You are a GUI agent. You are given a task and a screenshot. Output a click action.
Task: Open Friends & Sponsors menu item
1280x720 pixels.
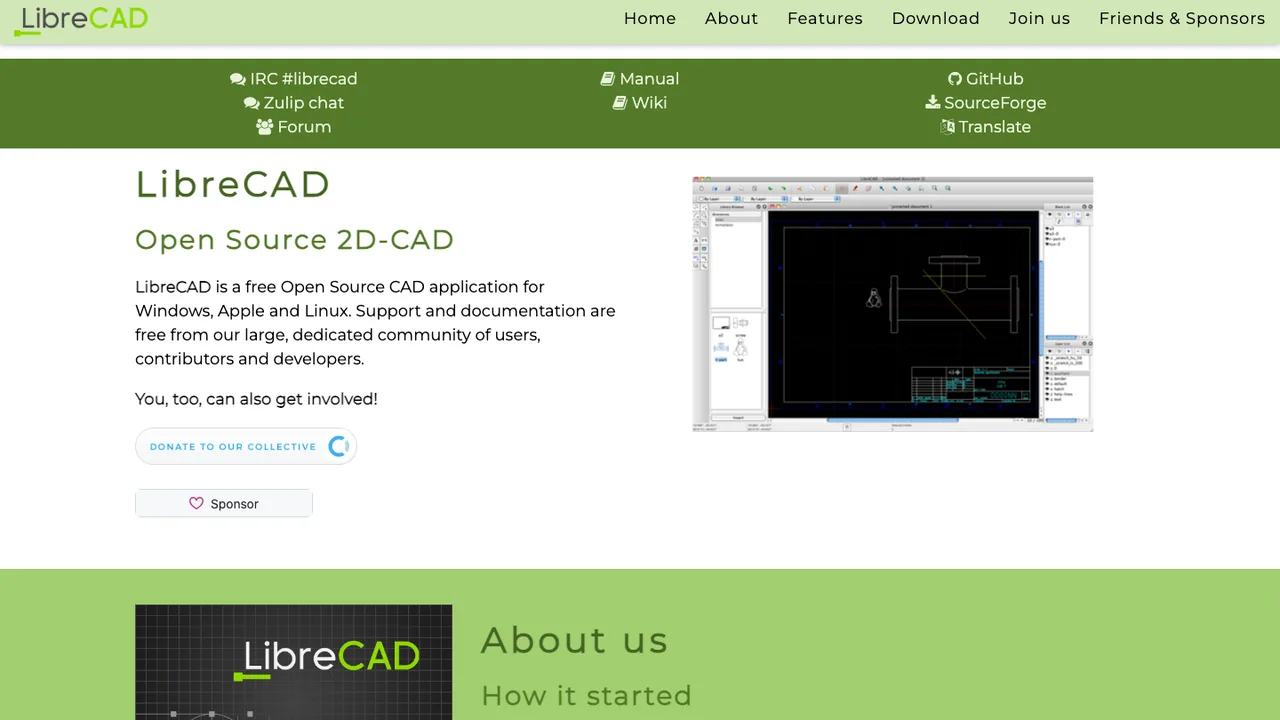(1182, 18)
